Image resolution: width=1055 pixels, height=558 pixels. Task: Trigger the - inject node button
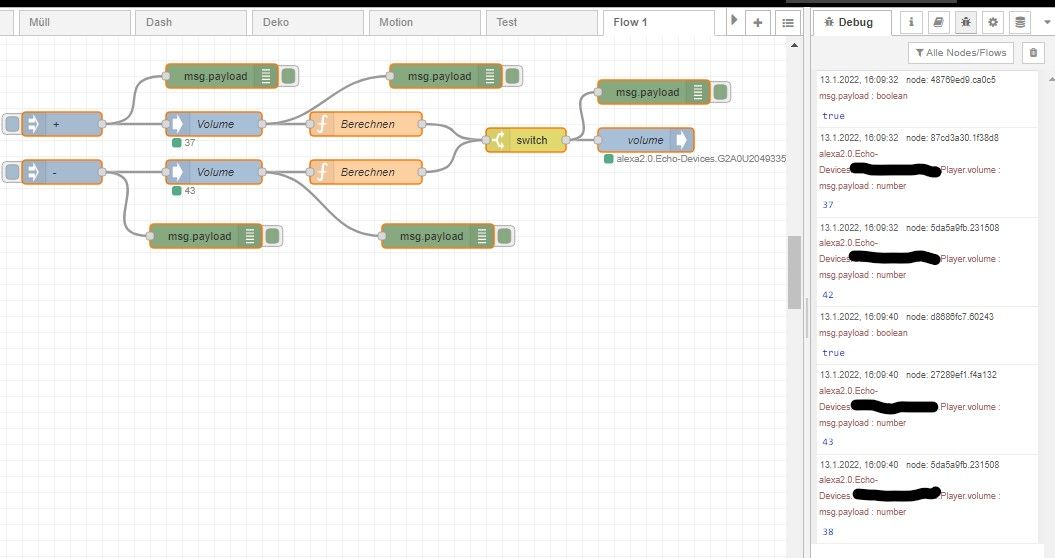(x=12, y=172)
